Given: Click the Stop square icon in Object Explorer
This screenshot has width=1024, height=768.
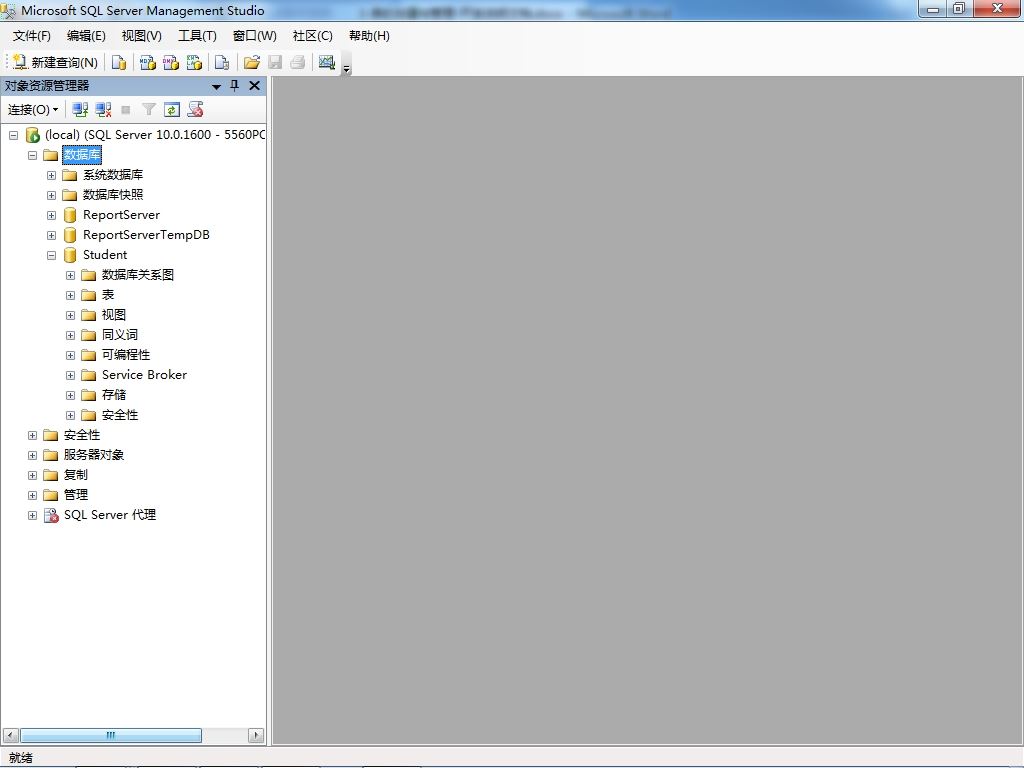Looking at the screenshot, I should pos(126,110).
